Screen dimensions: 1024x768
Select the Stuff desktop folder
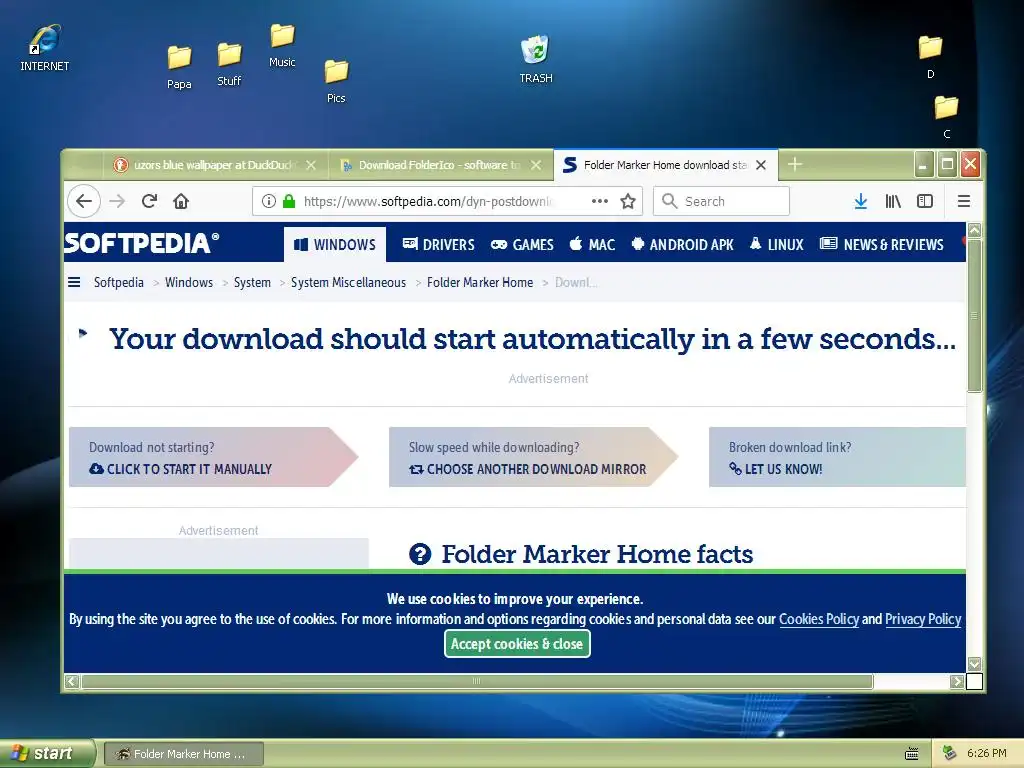[x=229, y=64]
